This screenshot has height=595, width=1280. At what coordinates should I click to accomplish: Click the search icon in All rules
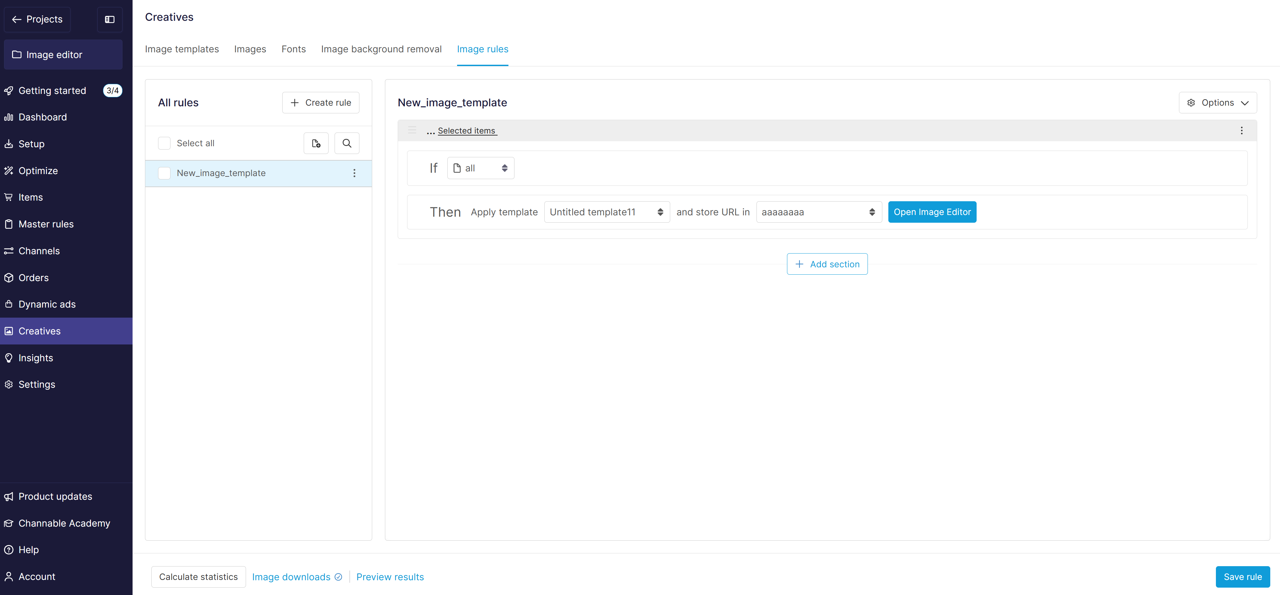(x=347, y=143)
